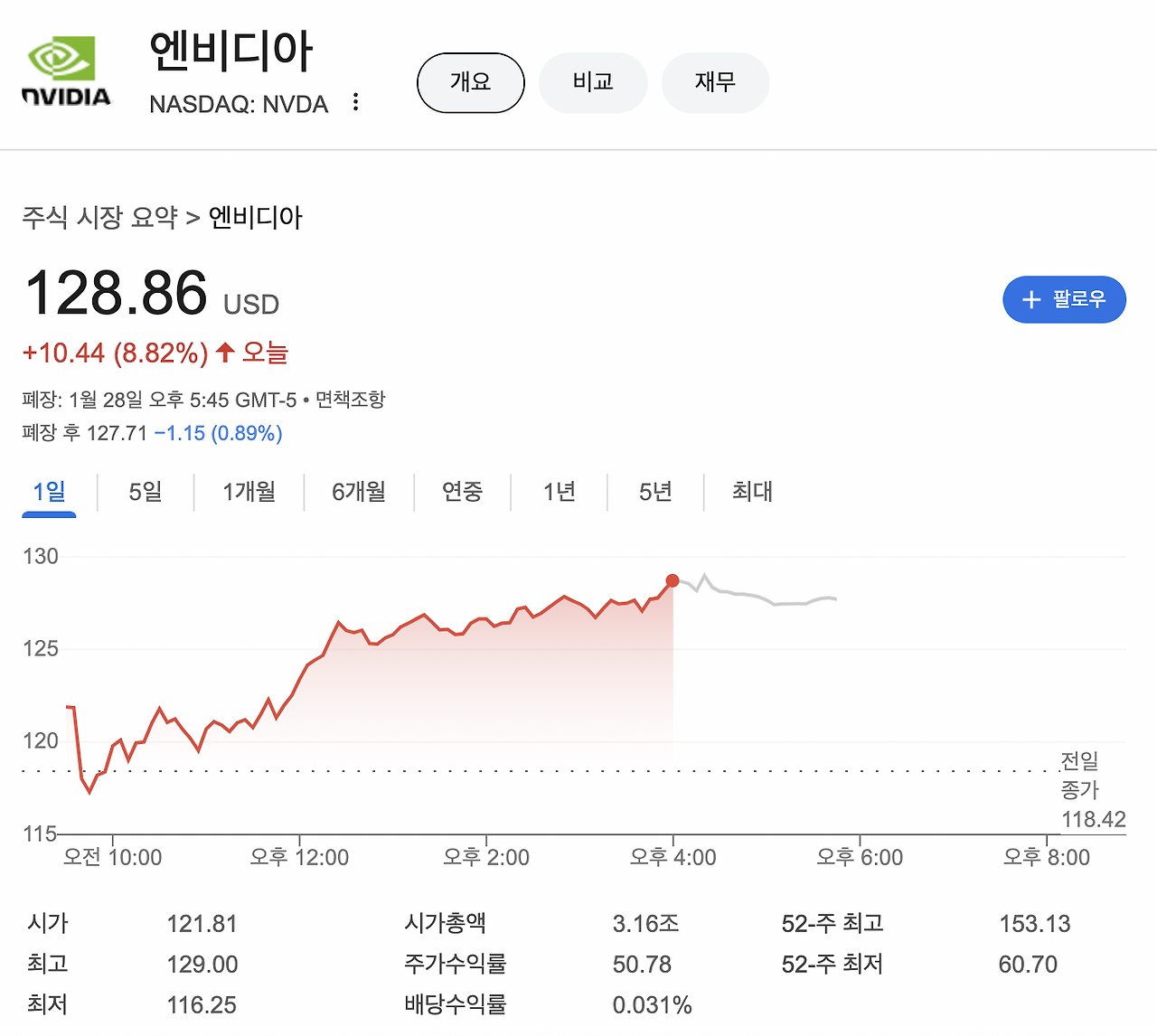Viewport: 1157px width, 1036px height.
Task: Click the 팔로우 button
Action: coord(1065,299)
